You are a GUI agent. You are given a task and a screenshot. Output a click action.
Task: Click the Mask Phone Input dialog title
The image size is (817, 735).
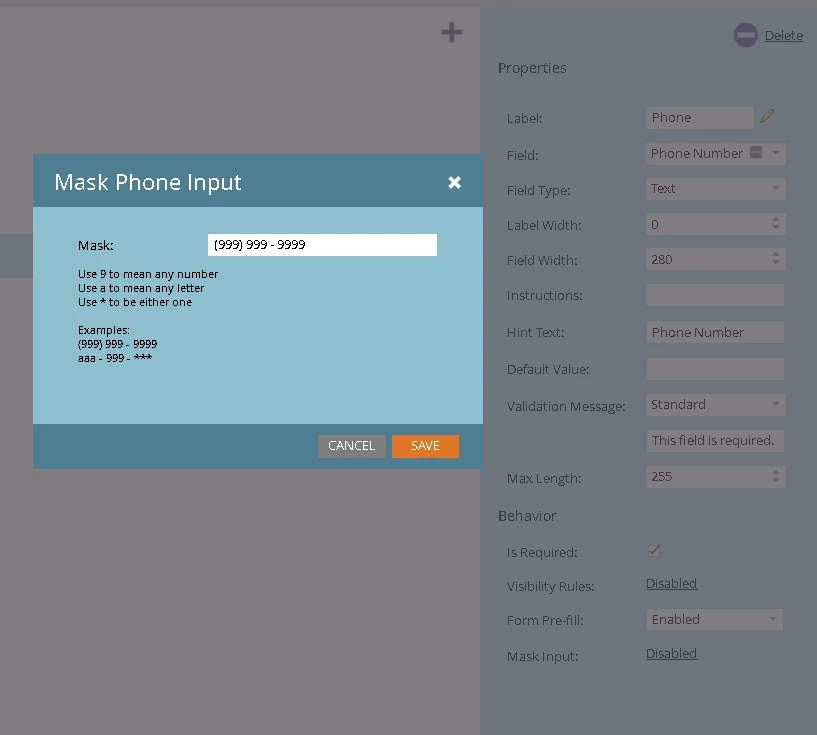tap(148, 182)
